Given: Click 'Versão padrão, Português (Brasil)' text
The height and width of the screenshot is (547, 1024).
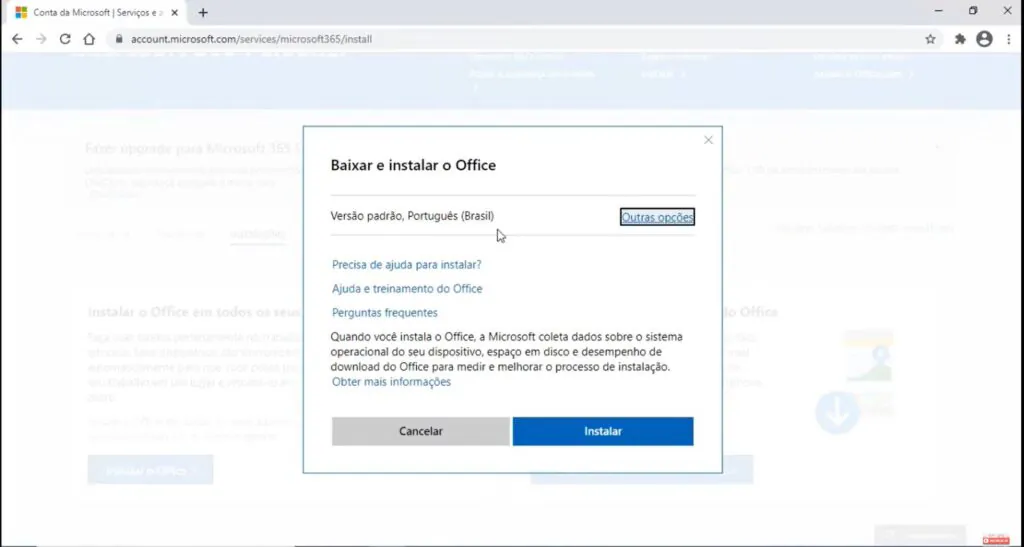Looking at the screenshot, I should [x=412, y=216].
